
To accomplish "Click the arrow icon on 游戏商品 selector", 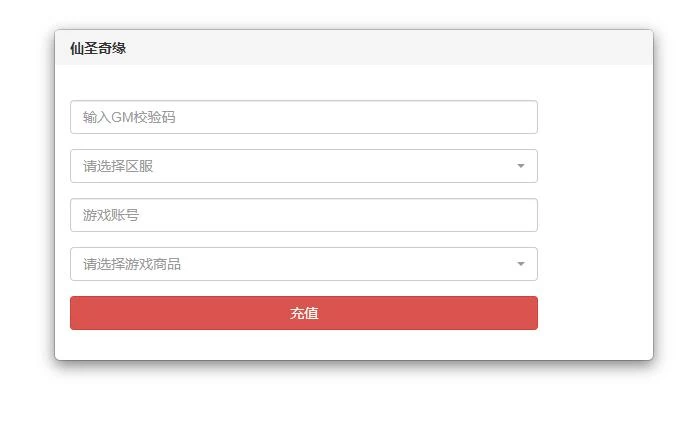I will 520,264.
